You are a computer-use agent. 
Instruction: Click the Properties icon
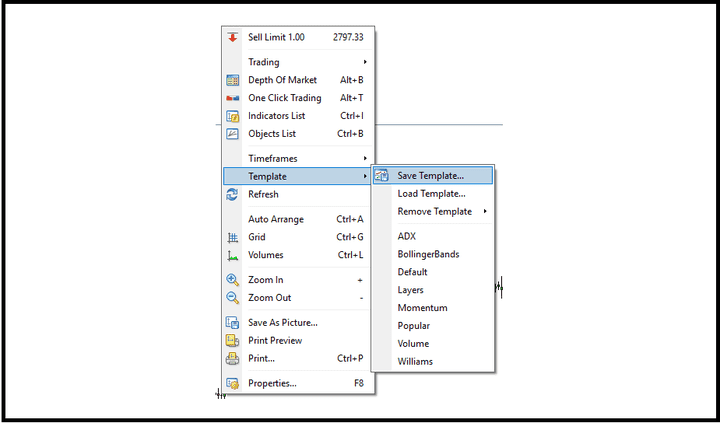coord(232,383)
